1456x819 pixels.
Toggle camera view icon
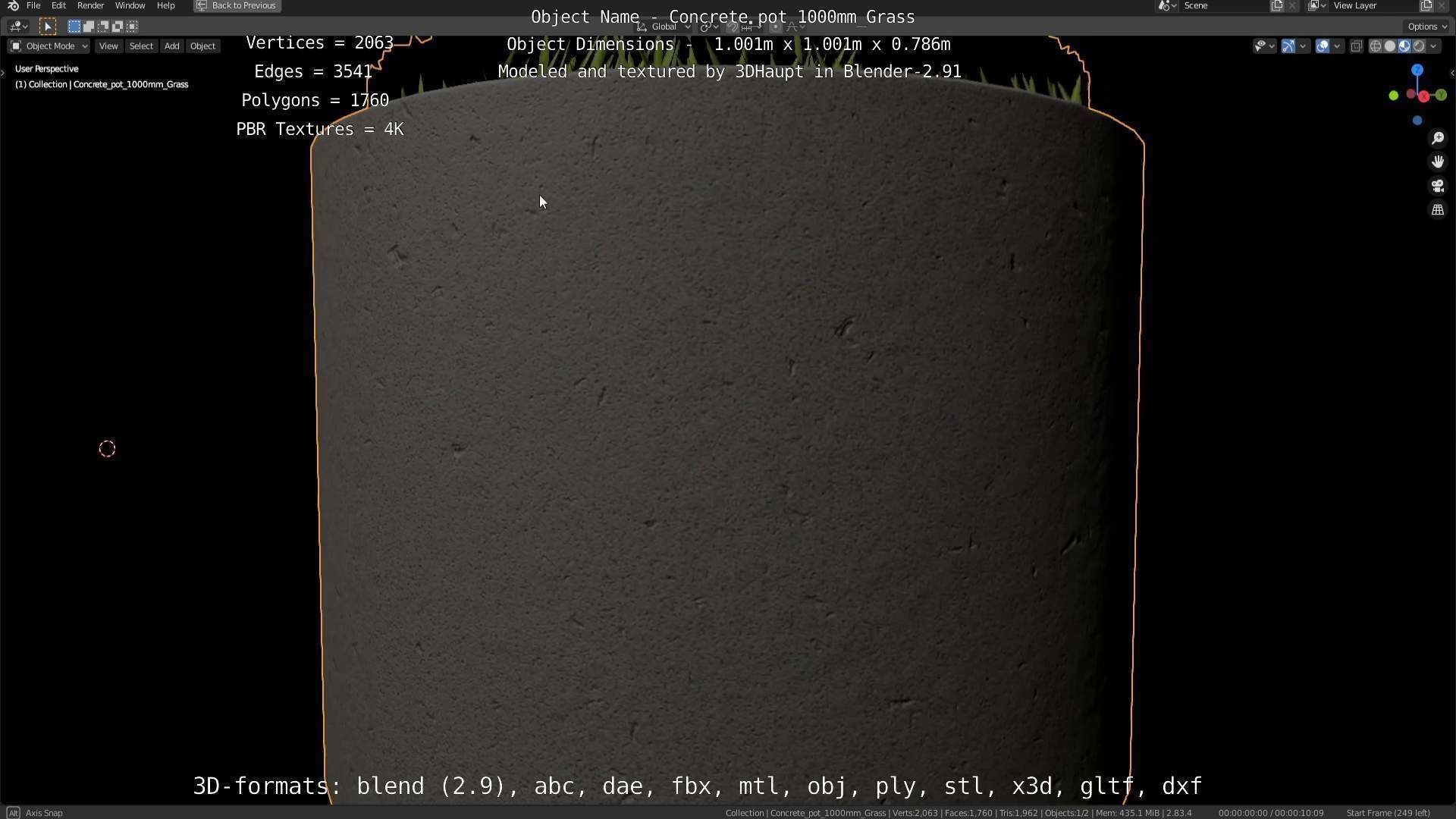pos(1437,186)
